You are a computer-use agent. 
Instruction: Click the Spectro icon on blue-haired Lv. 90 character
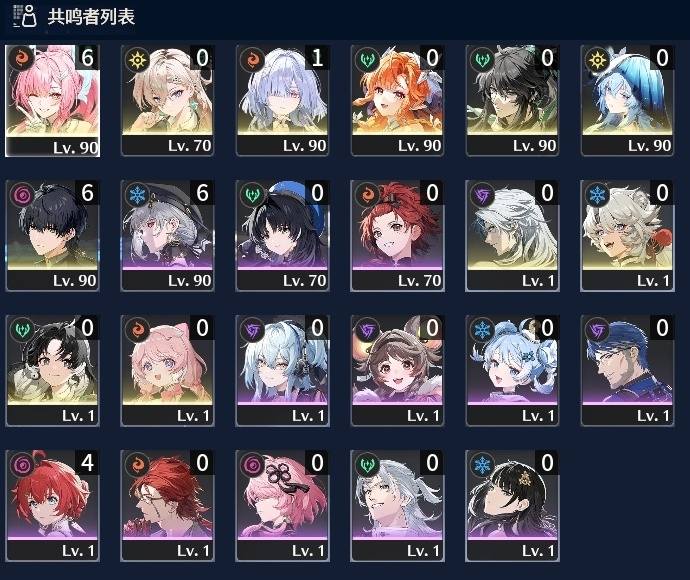(x=597, y=60)
